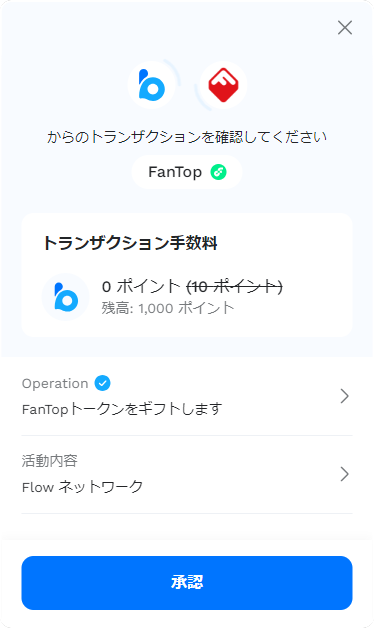Click the Blocto points icon in fee card

66,297
